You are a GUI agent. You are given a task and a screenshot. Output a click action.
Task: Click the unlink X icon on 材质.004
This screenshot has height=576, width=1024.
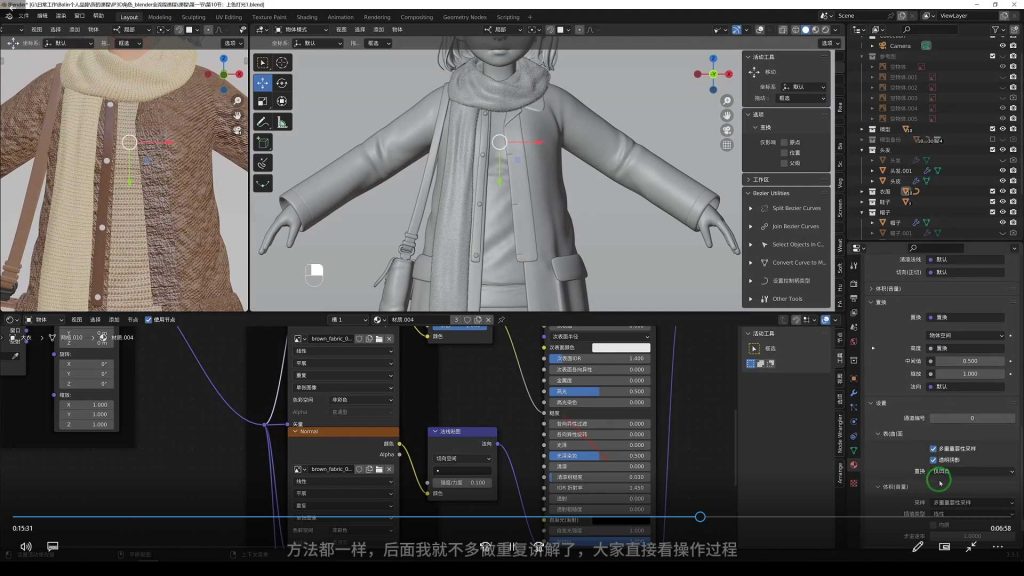click(x=488, y=319)
